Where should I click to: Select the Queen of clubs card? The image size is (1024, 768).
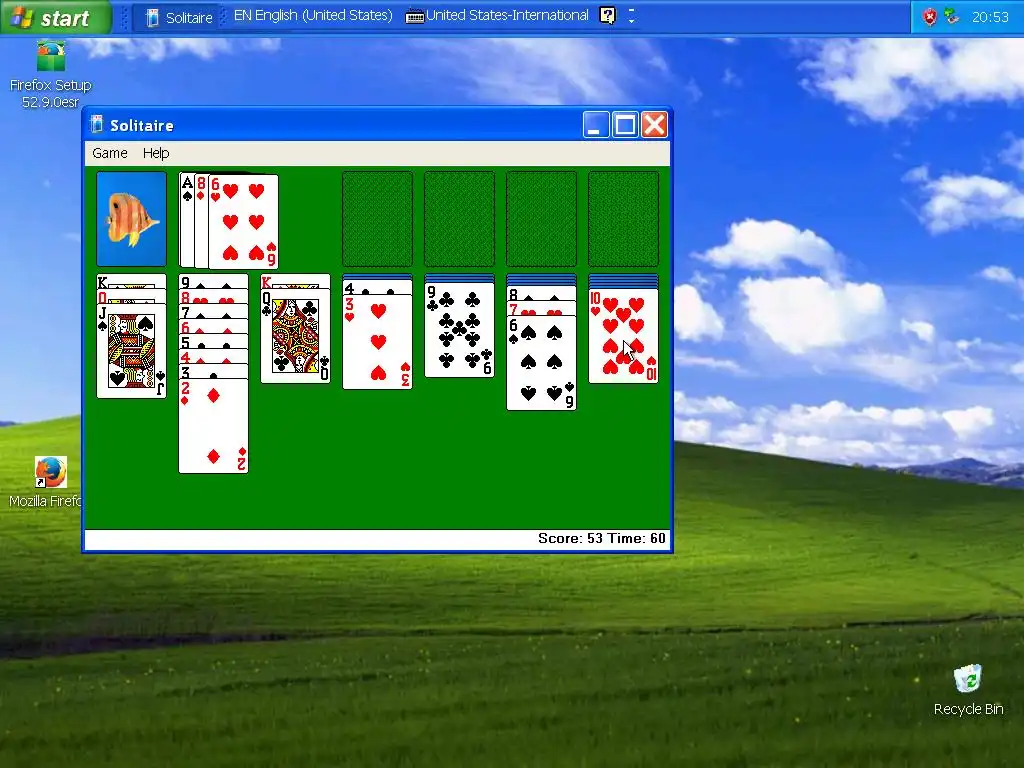(296, 336)
